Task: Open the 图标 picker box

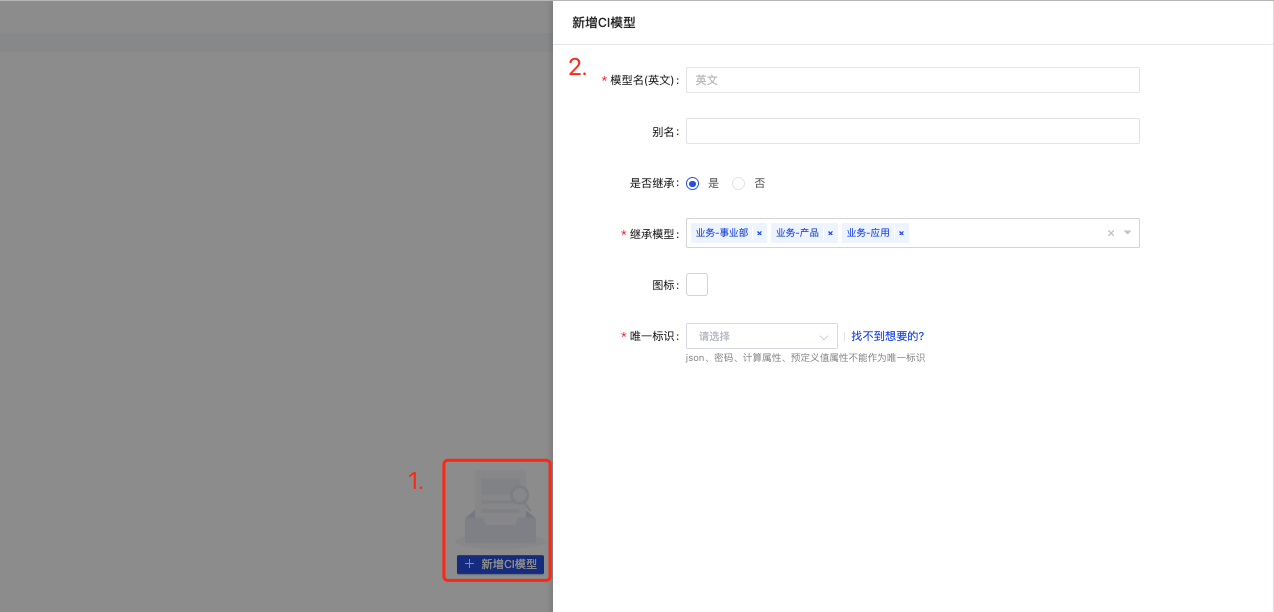Action: pyautogui.click(x=697, y=285)
